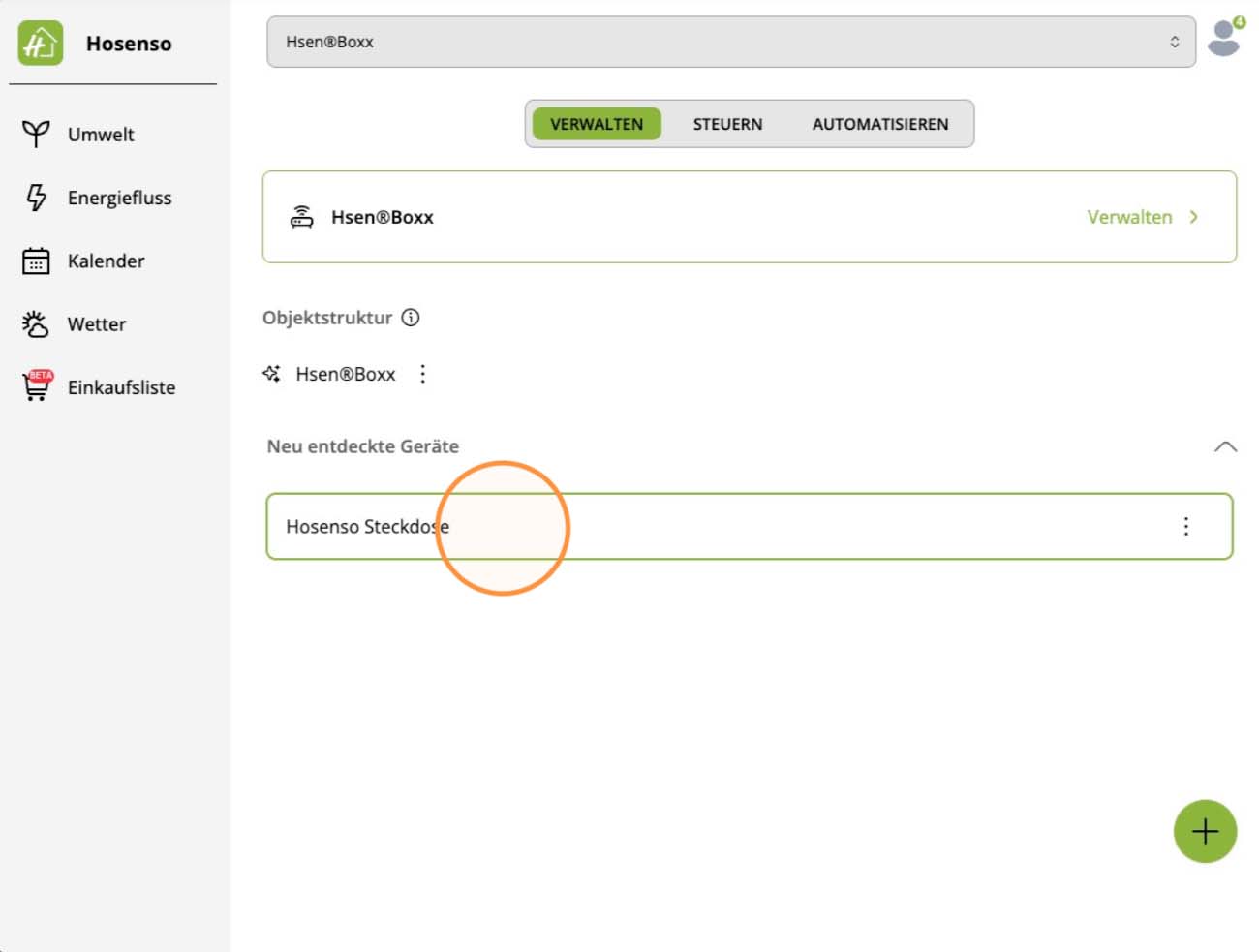Screen dimensions: 1259x952
Task: Click the green plus add button
Action: (1206, 832)
